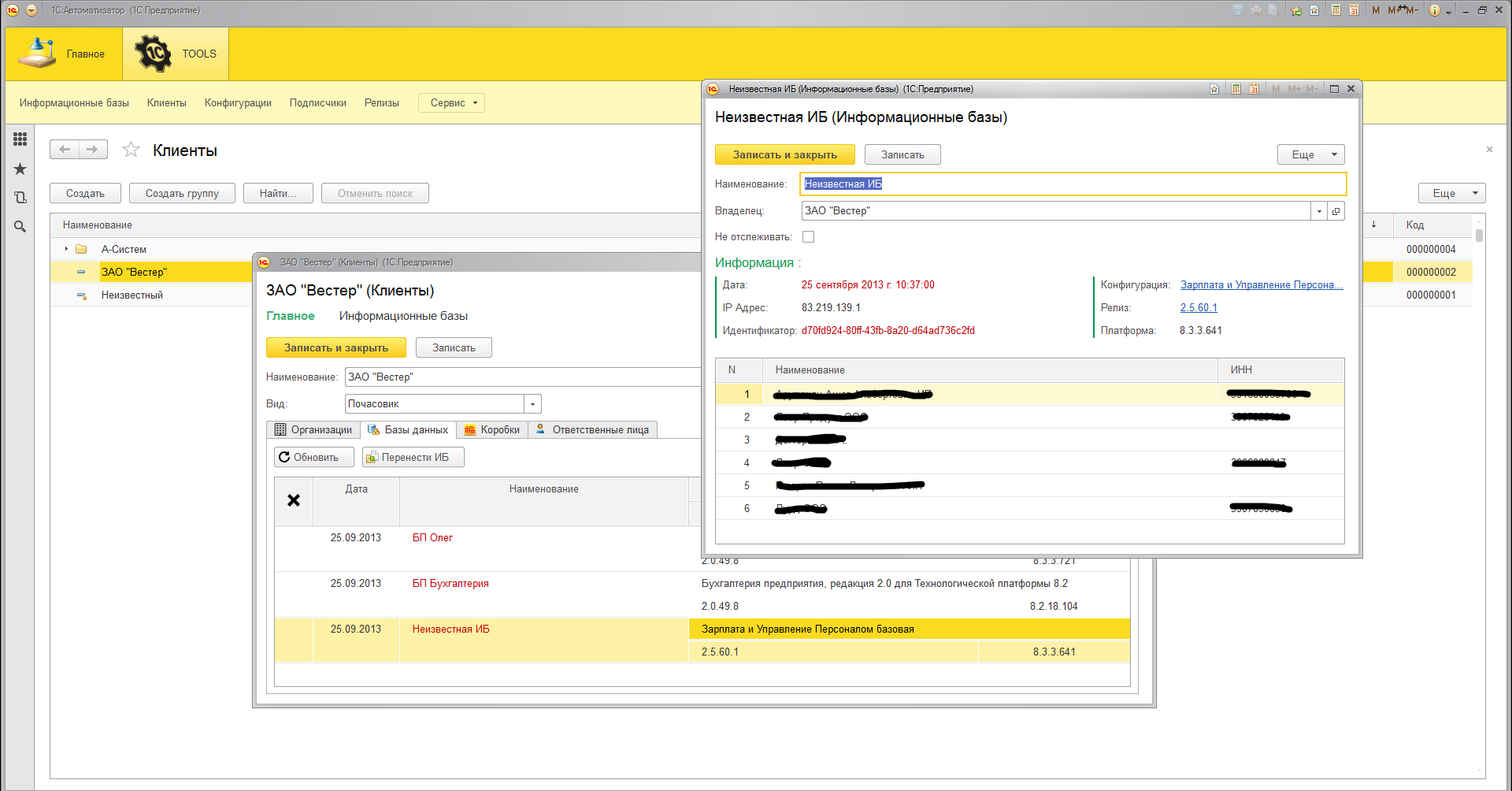Screen dimensions: 1512x791
Task: Click Главное link in ЗАО Вестер form
Action: 291,316
